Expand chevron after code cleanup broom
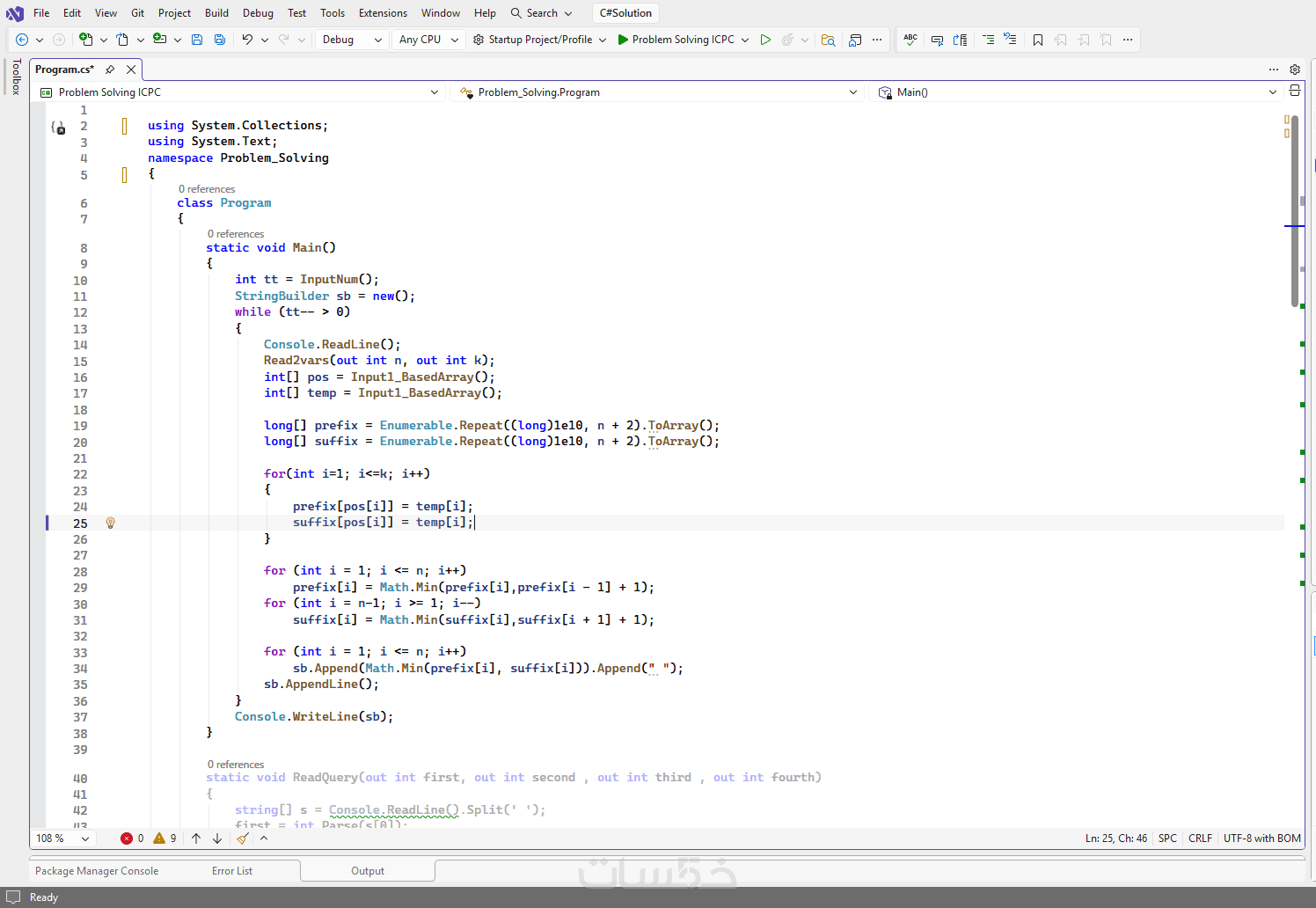The image size is (1316, 908). 264,838
